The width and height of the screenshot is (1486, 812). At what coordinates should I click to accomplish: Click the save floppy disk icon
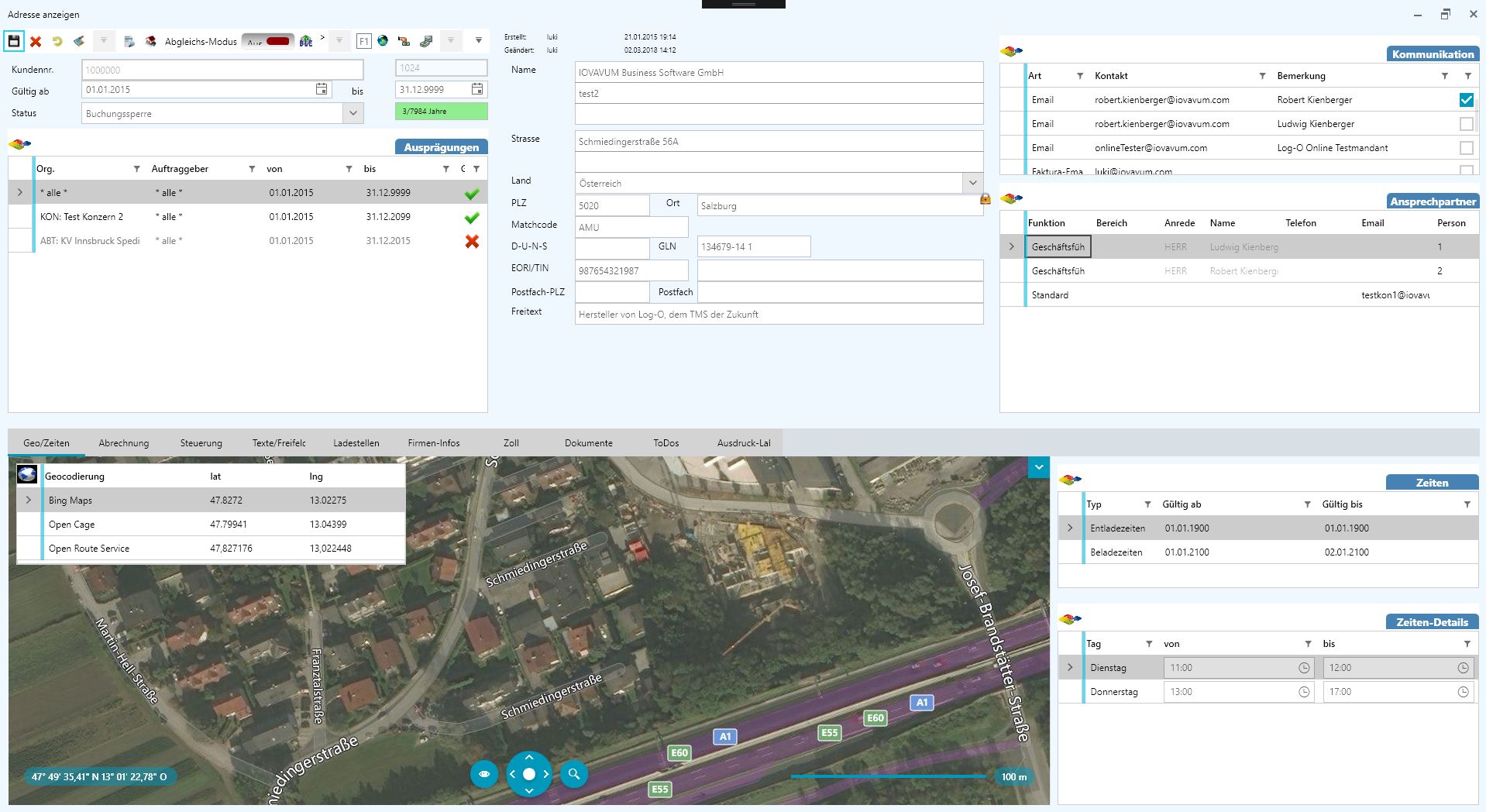pyautogui.click(x=14, y=41)
